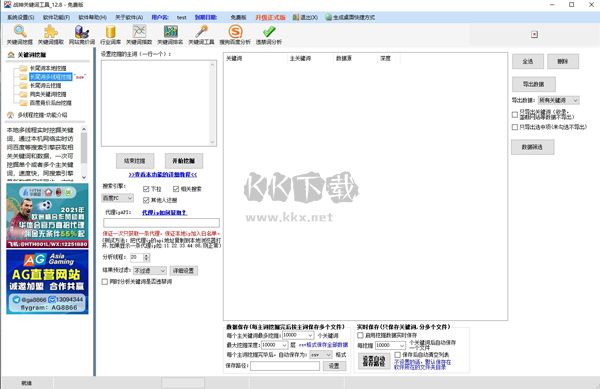Open the 代理ip如何获取? link

[x=164, y=212]
